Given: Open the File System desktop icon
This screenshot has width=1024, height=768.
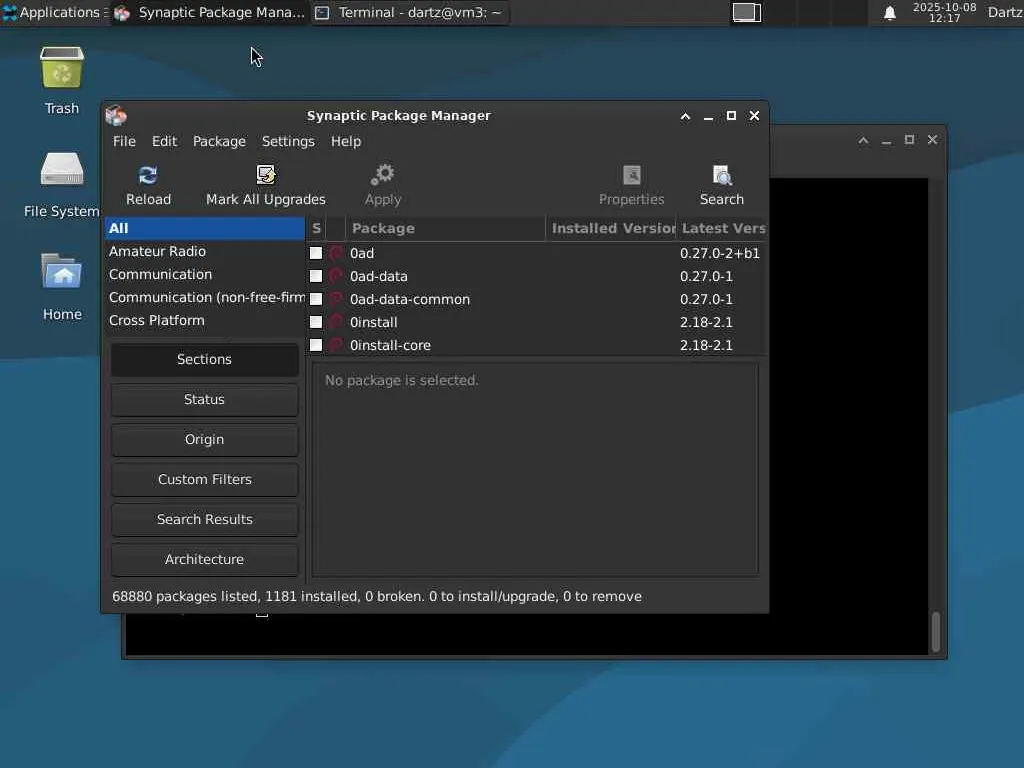Looking at the screenshot, I should (62, 169).
